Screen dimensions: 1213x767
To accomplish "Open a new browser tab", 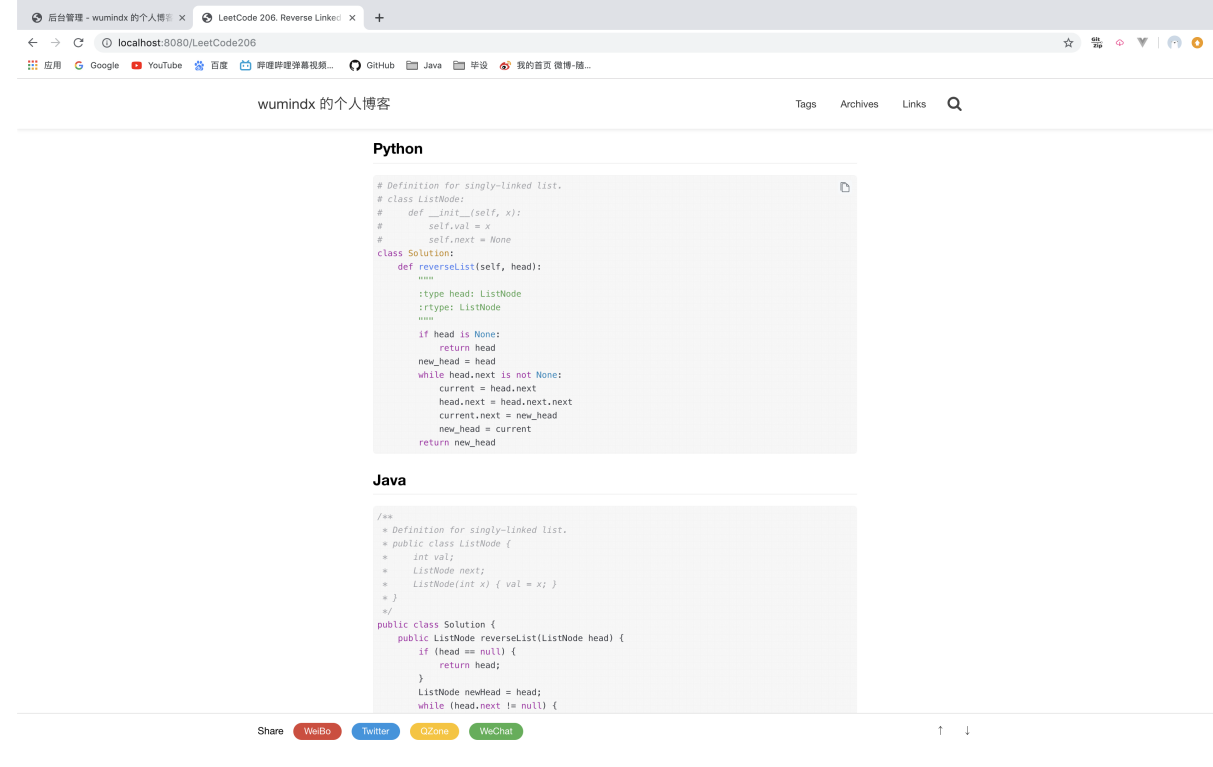I will (x=379, y=18).
